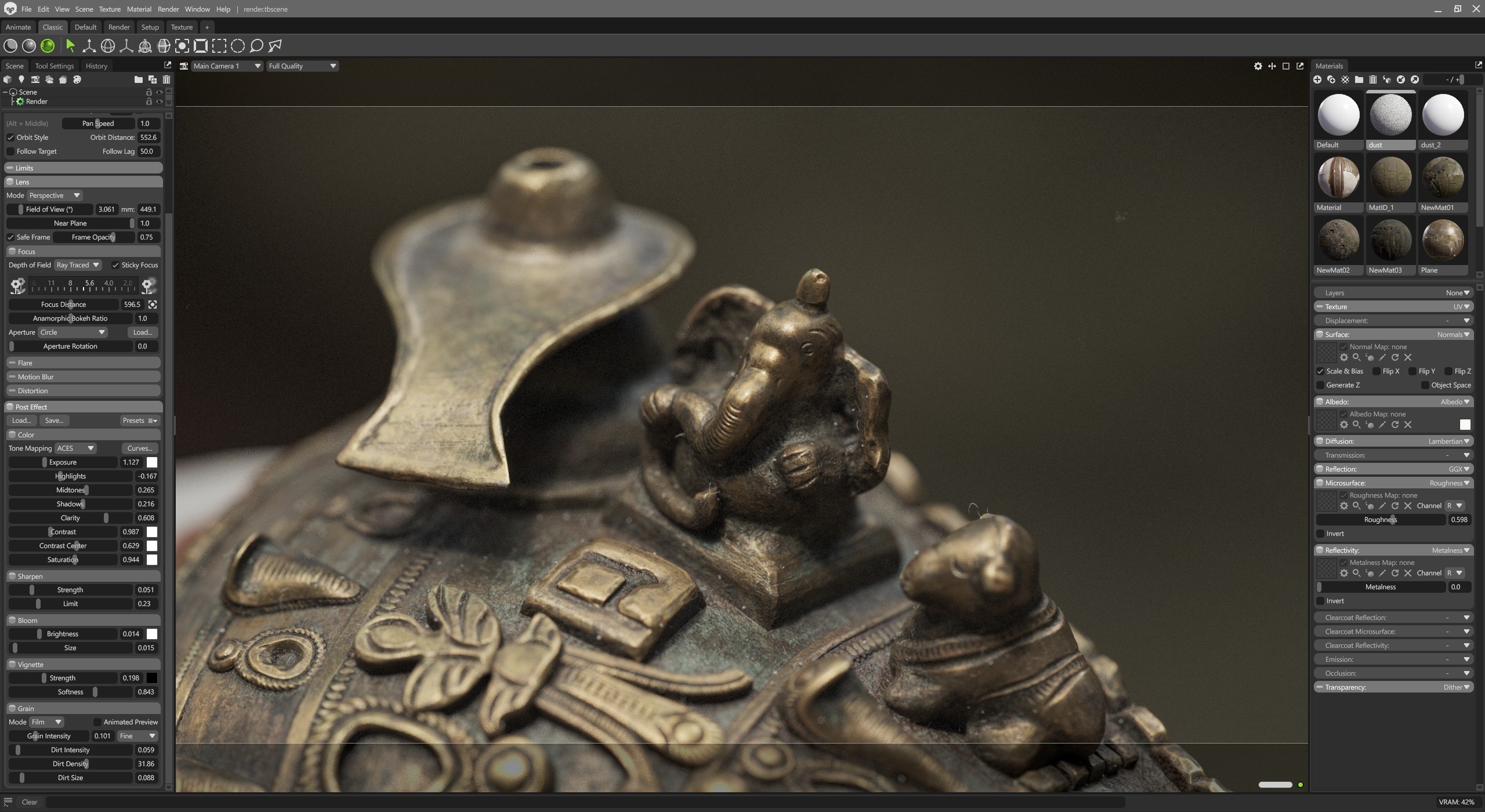The width and height of the screenshot is (1485, 812).
Task: Toggle the Orbit Style checkbox
Action: pyautogui.click(x=10, y=137)
